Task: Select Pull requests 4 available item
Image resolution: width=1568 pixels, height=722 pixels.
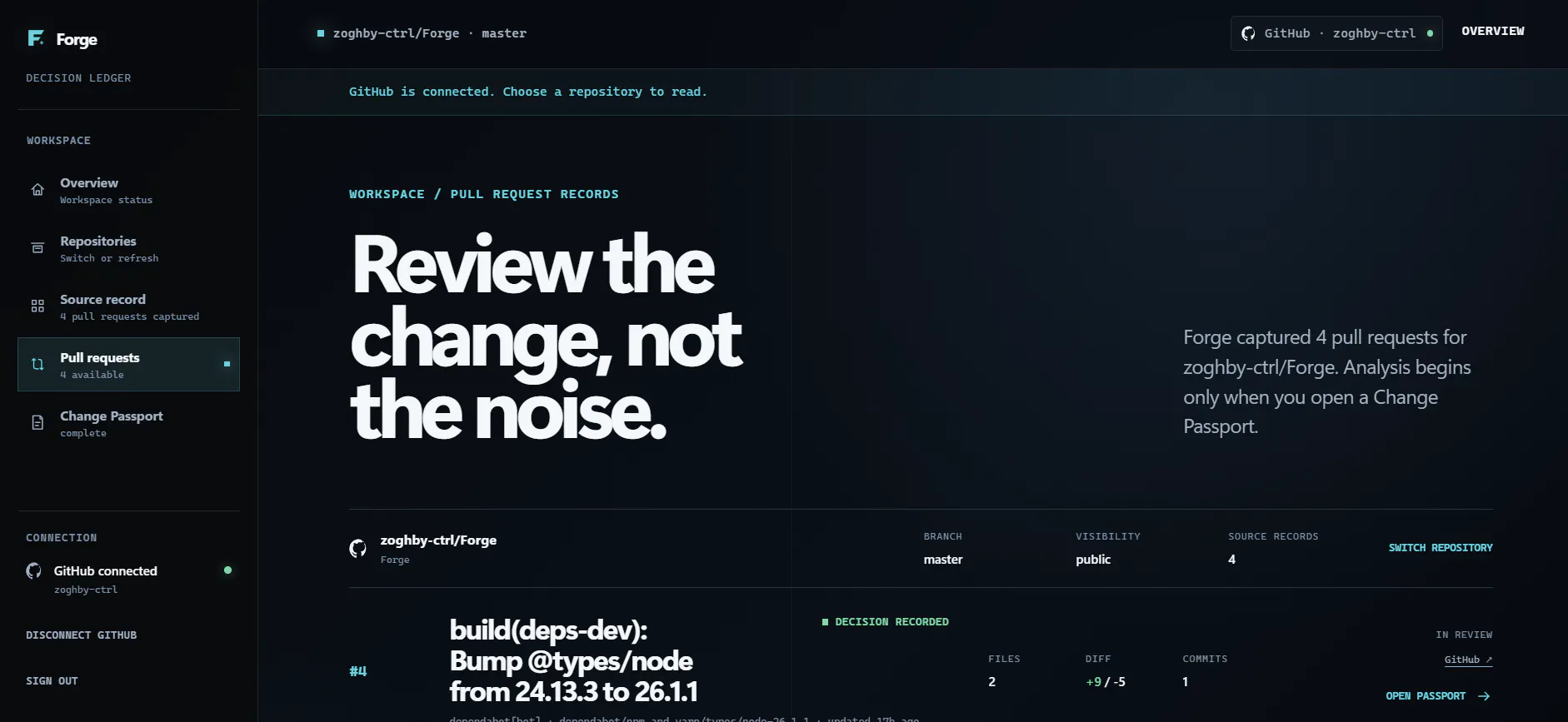Action: (128, 365)
